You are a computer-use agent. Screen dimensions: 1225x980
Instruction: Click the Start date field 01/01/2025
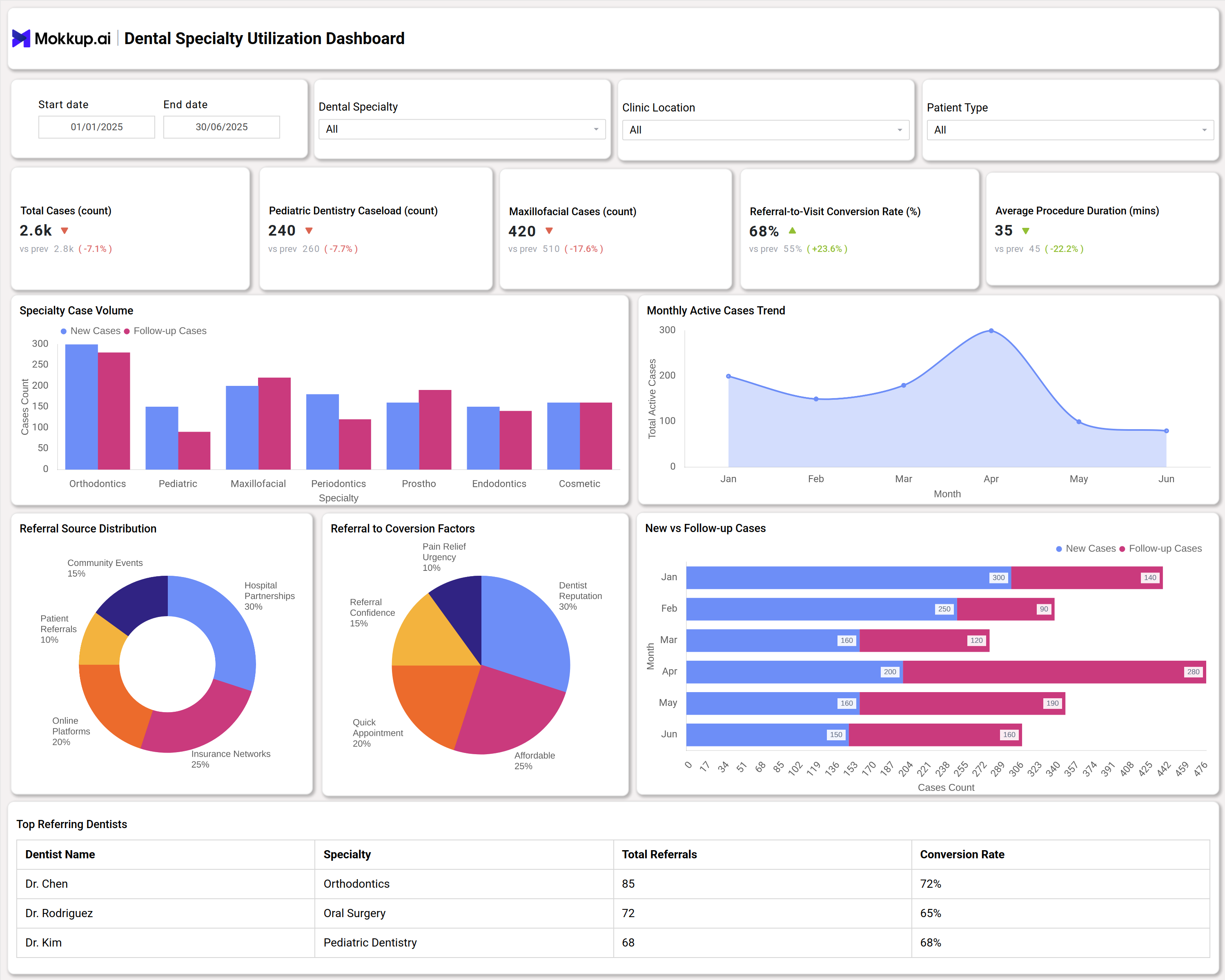point(97,127)
